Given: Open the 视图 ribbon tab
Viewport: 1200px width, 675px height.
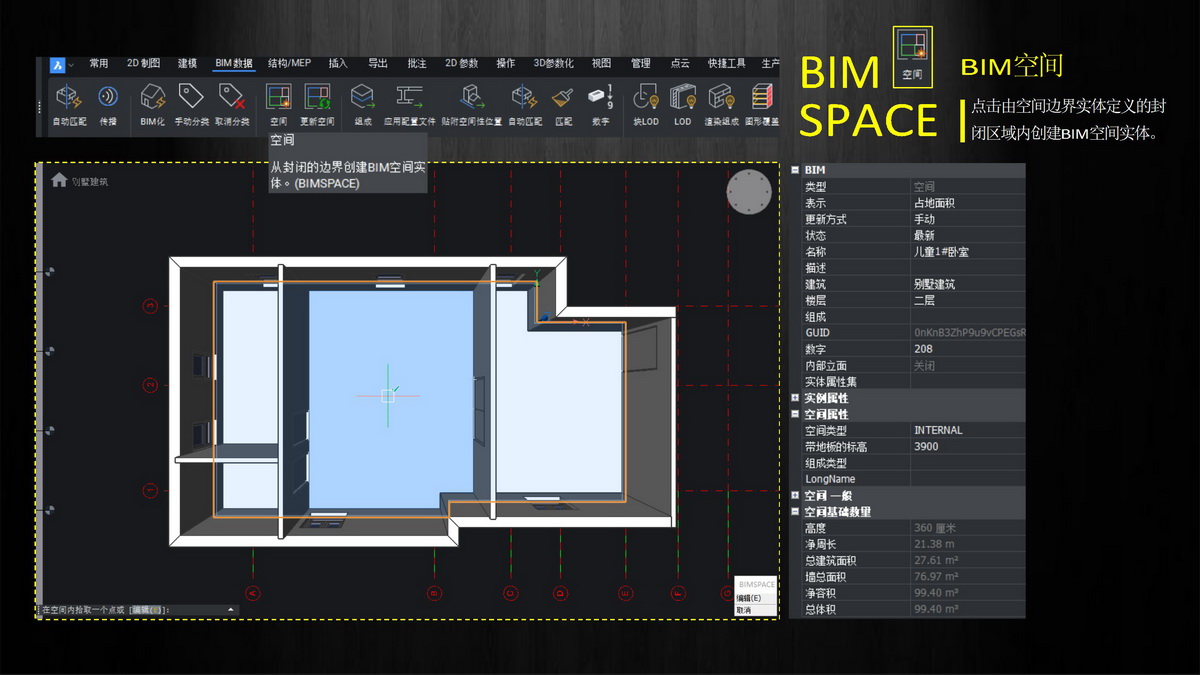Looking at the screenshot, I should [601, 64].
